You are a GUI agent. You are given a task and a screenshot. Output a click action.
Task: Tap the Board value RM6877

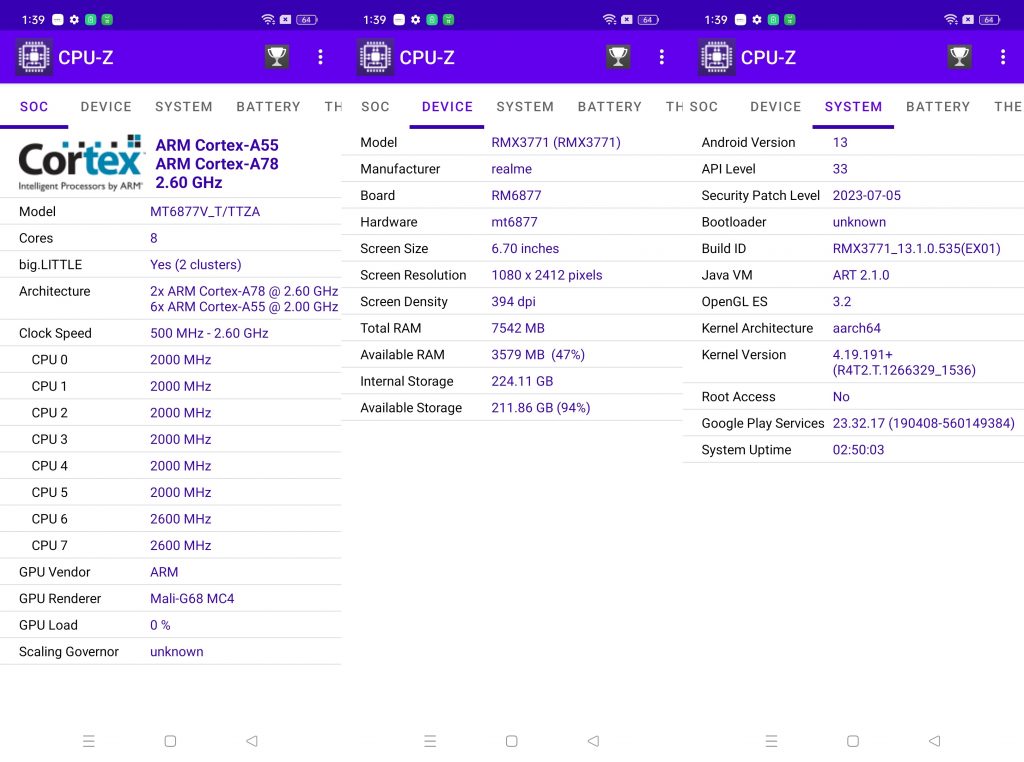516,195
